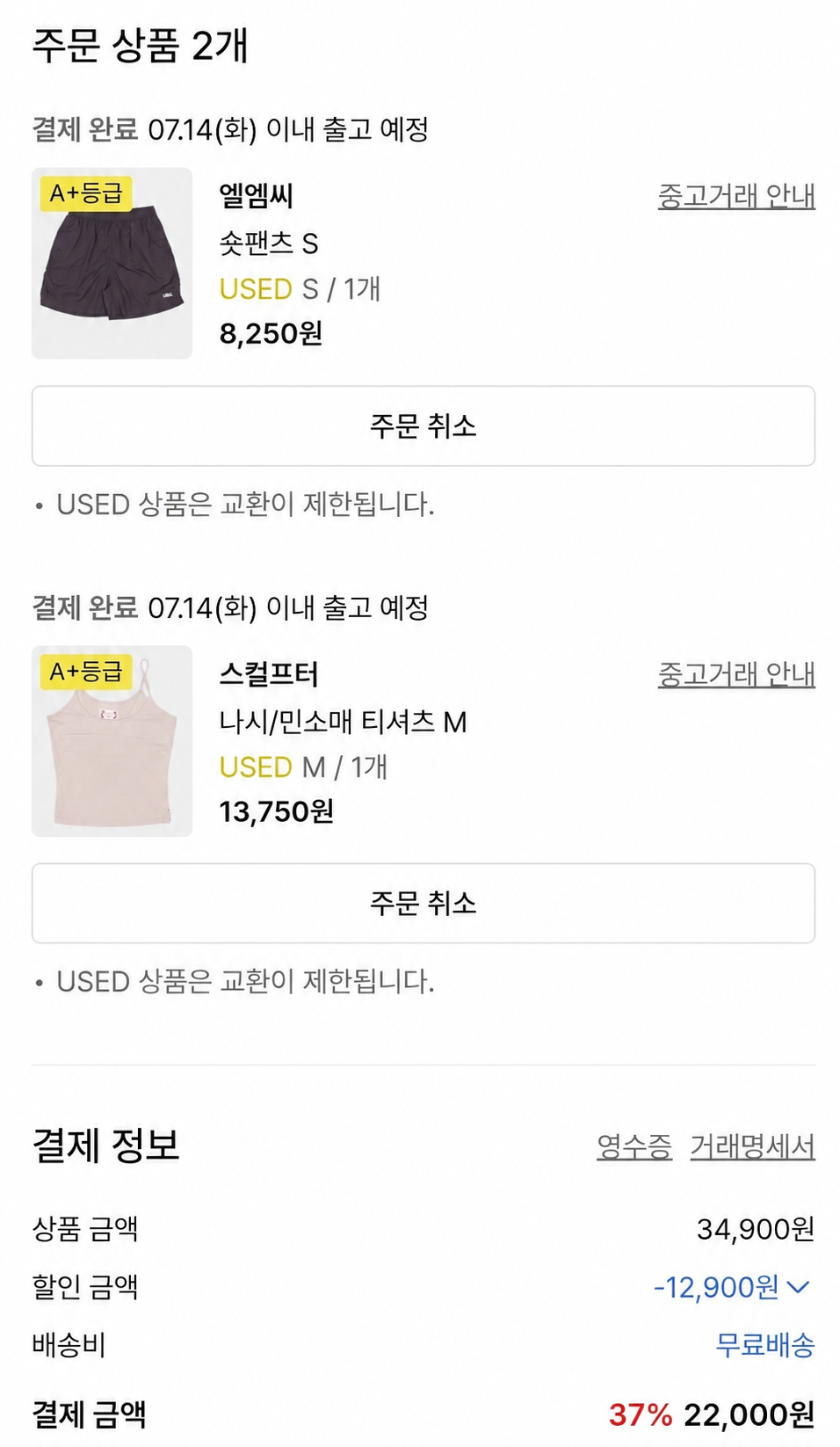Expand discount details via -12,900원 amount

[716, 1287]
